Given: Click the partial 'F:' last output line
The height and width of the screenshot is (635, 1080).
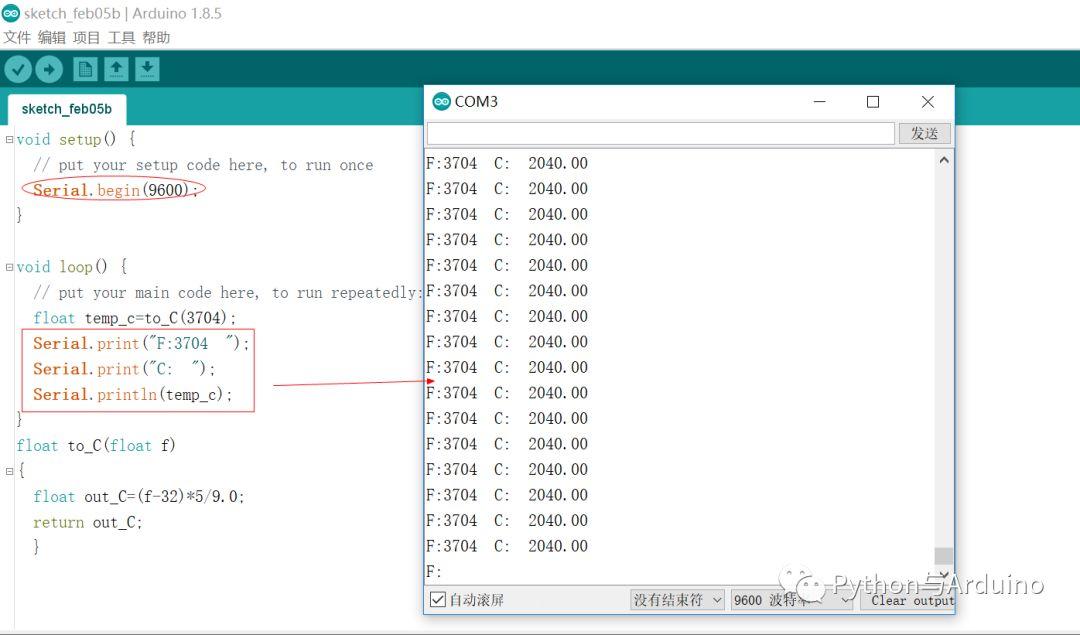Looking at the screenshot, I should tap(434, 571).
